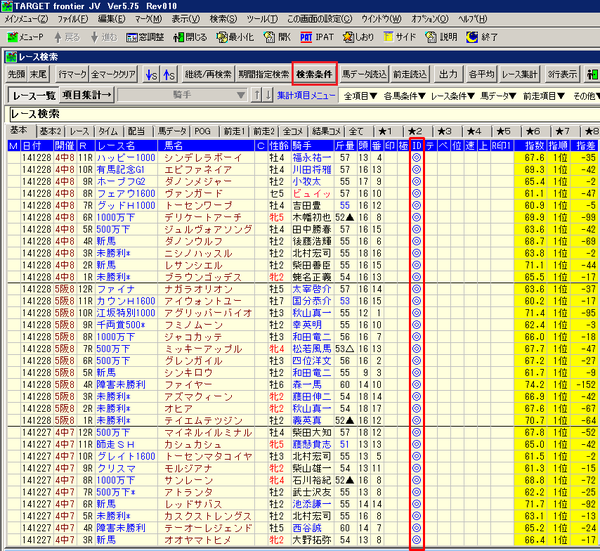This screenshot has width=600, height=551.
Task: Click the ID mark in 有馬記念G1 row
Action: pyautogui.click(x=417, y=170)
